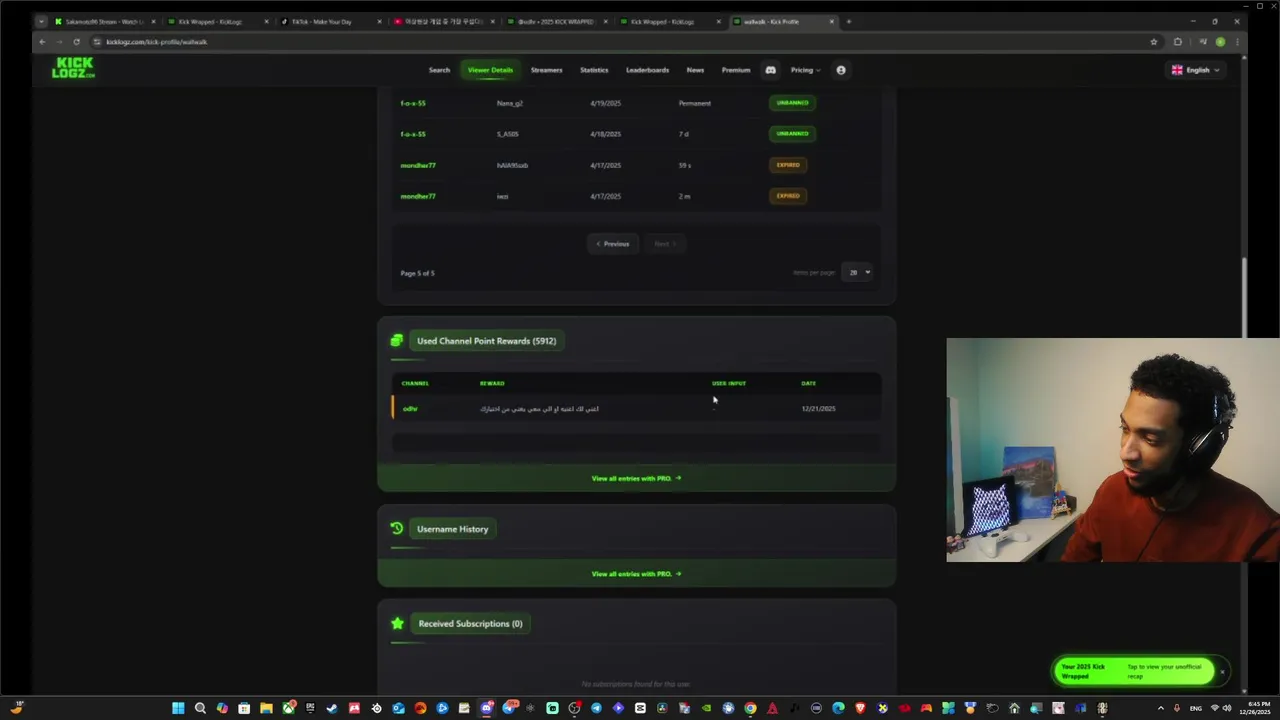Click the page vertical scrollbar thumb
Image resolution: width=1280 pixels, height=720 pixels.
tap(1244, 297)
